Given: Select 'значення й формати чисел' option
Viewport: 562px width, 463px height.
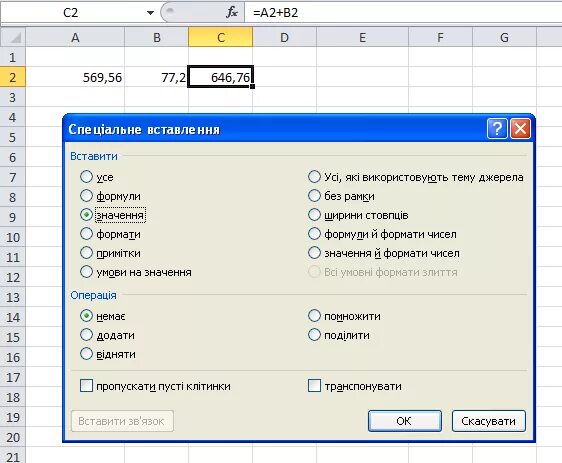Looking at the screenshot, I should tap(314, 253).
